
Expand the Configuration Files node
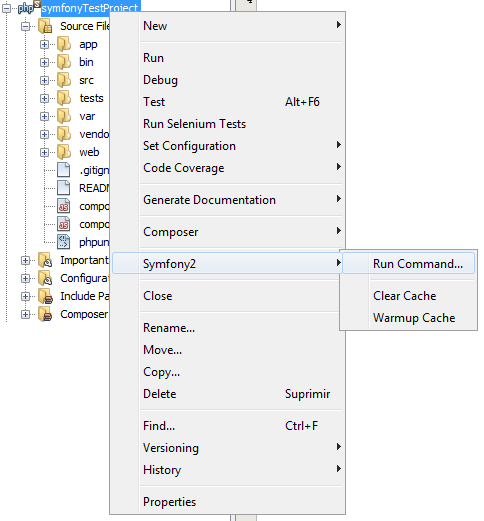point(25,278)
